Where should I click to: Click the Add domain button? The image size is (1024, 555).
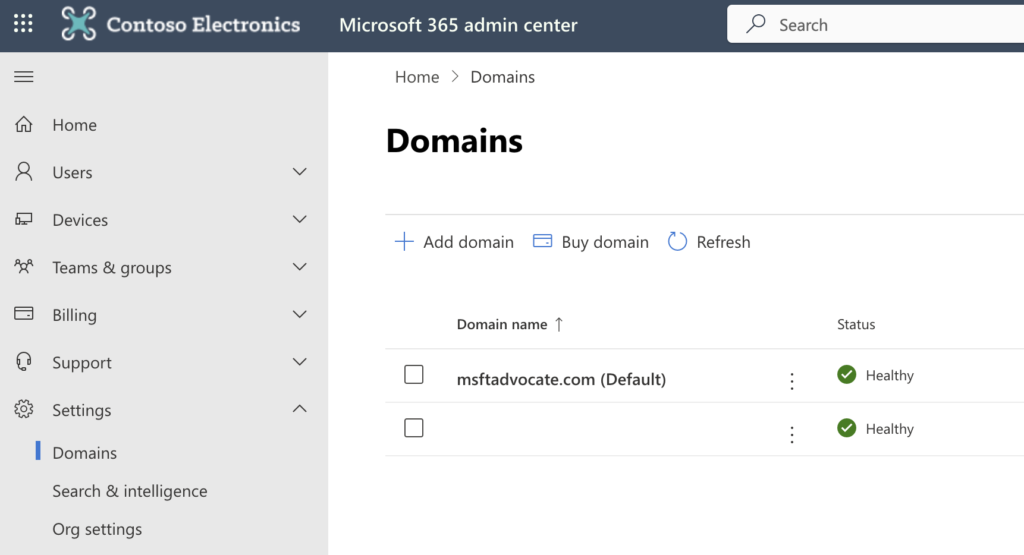click(x=454, y=242)
